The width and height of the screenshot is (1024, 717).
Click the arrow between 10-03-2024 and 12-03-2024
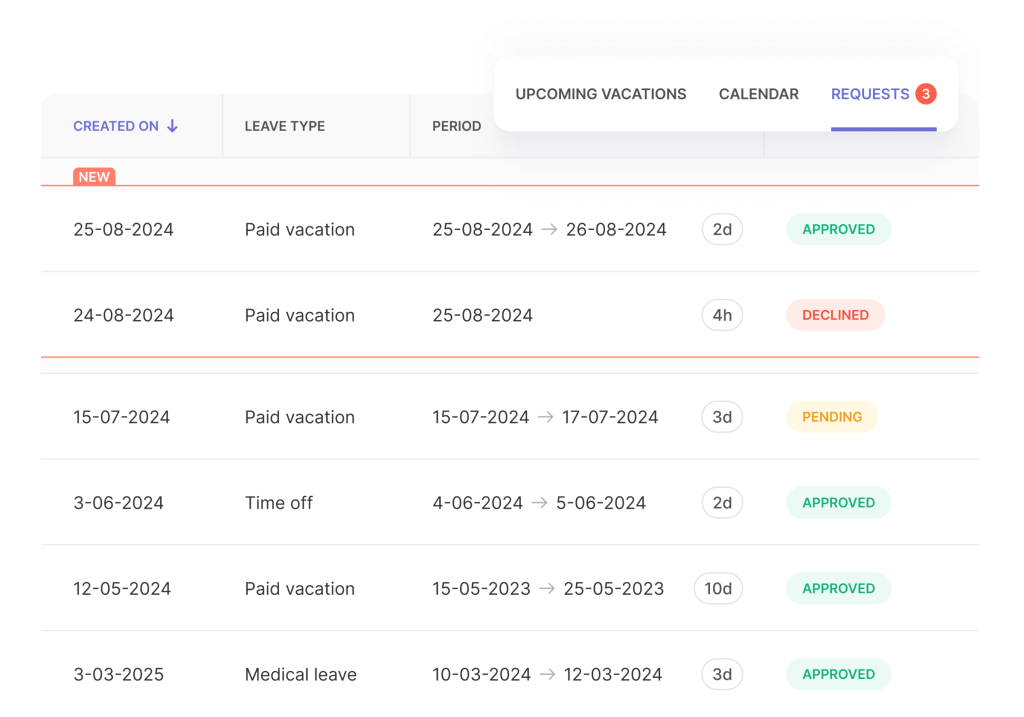point(547,675)
